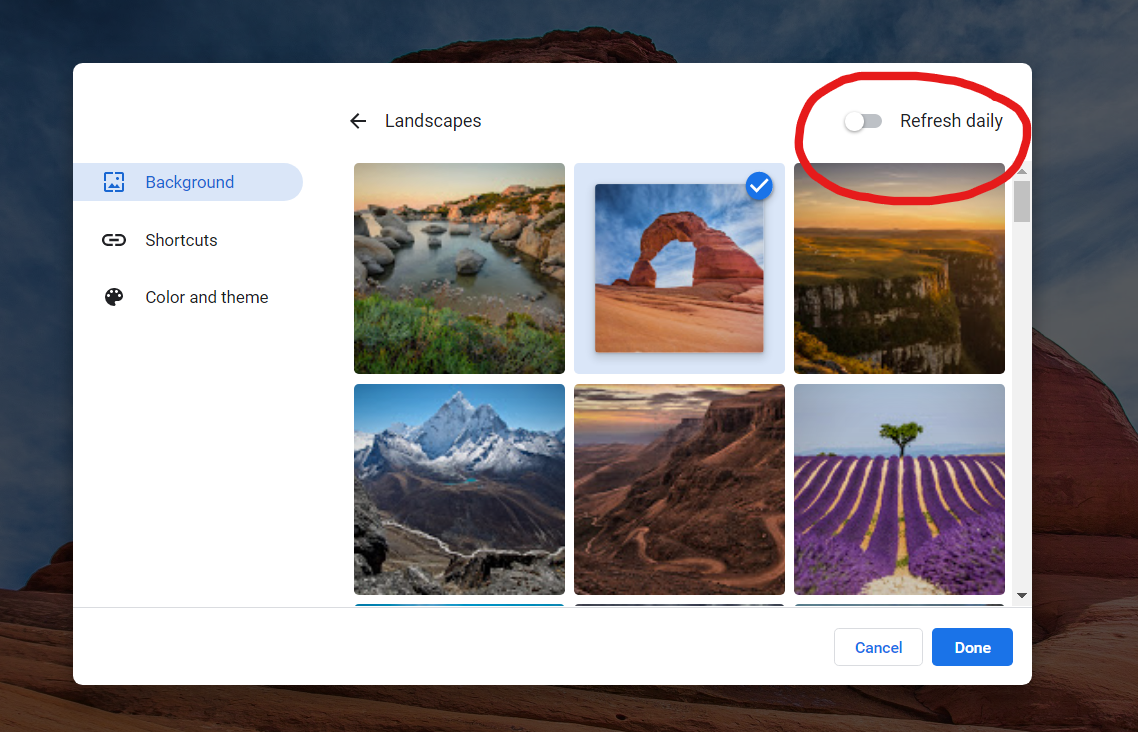Switch off daily background refresh

coord(862,121)
